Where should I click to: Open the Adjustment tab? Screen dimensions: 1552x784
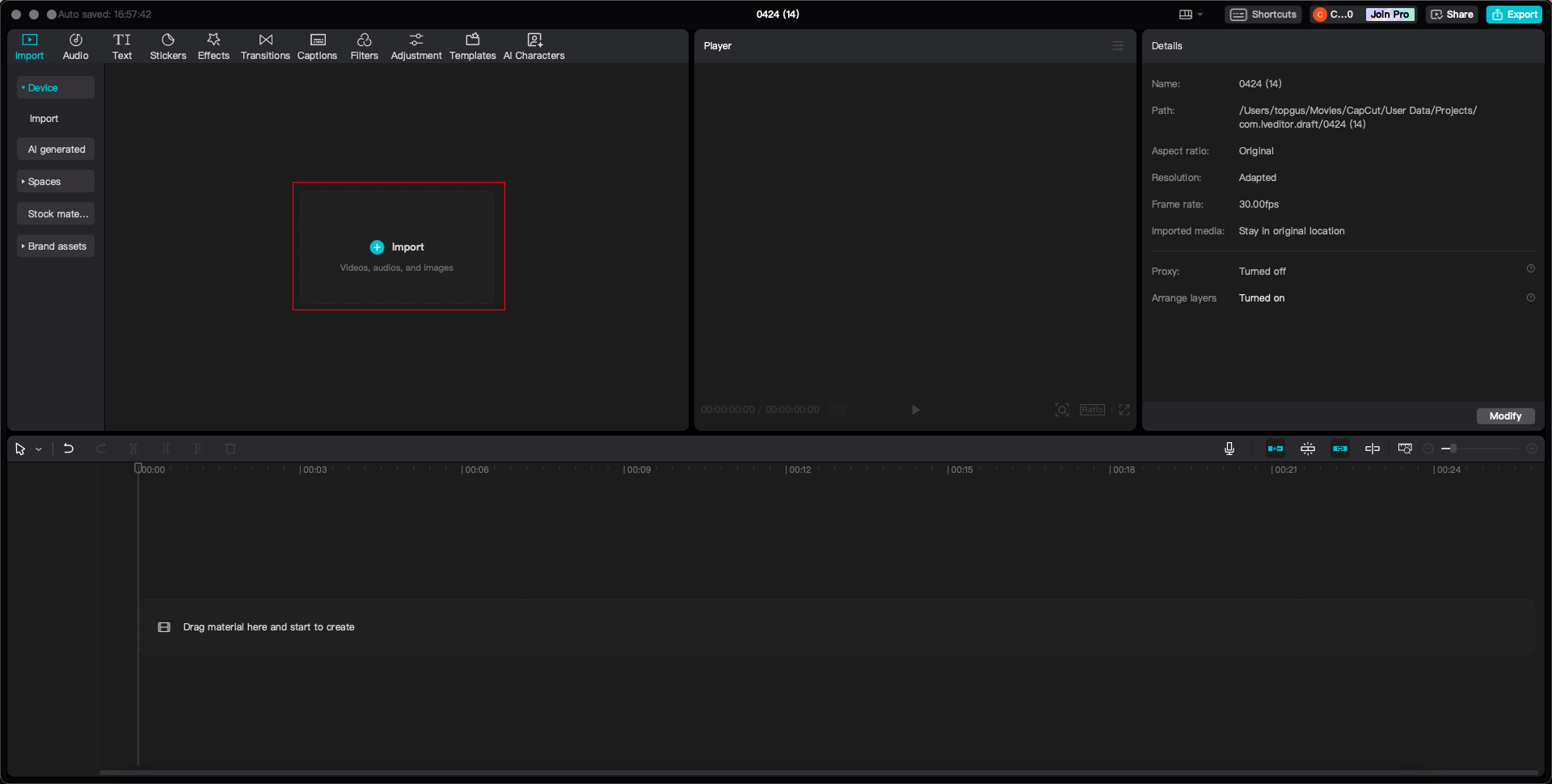point(416,47)
